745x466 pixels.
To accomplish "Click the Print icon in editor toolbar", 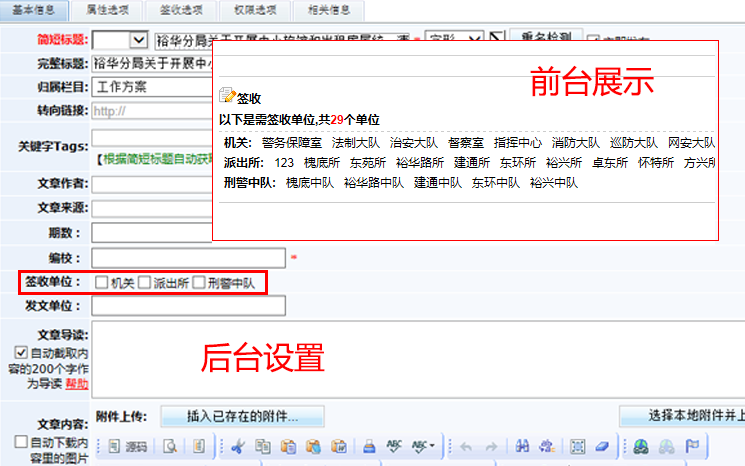I will [369, 446].
